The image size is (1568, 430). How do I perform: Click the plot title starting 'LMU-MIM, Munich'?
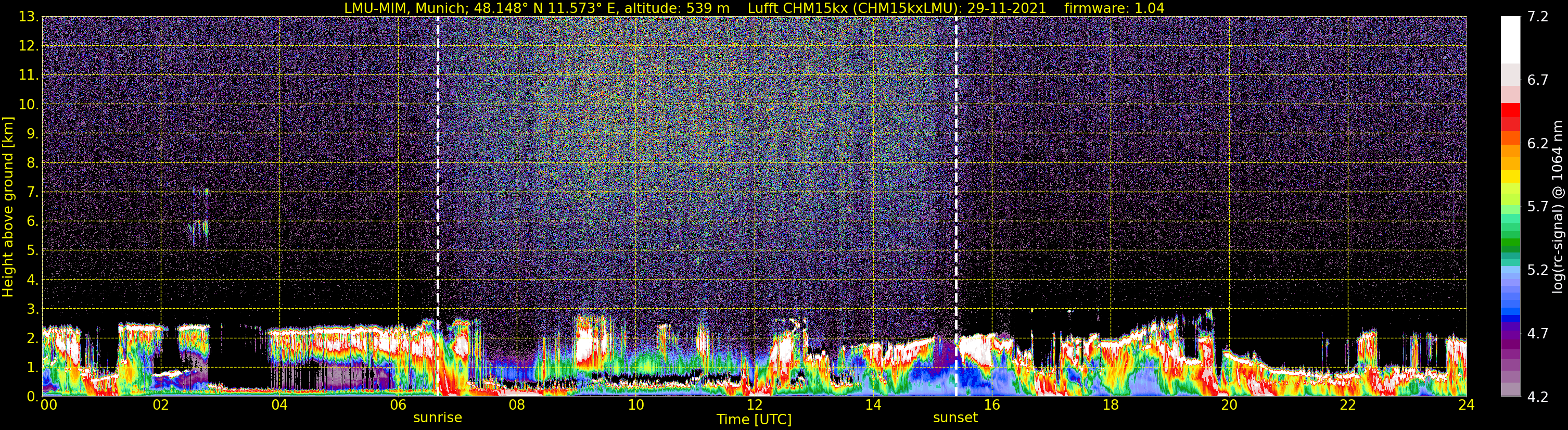pyautogui.click(x=754, y=8)
